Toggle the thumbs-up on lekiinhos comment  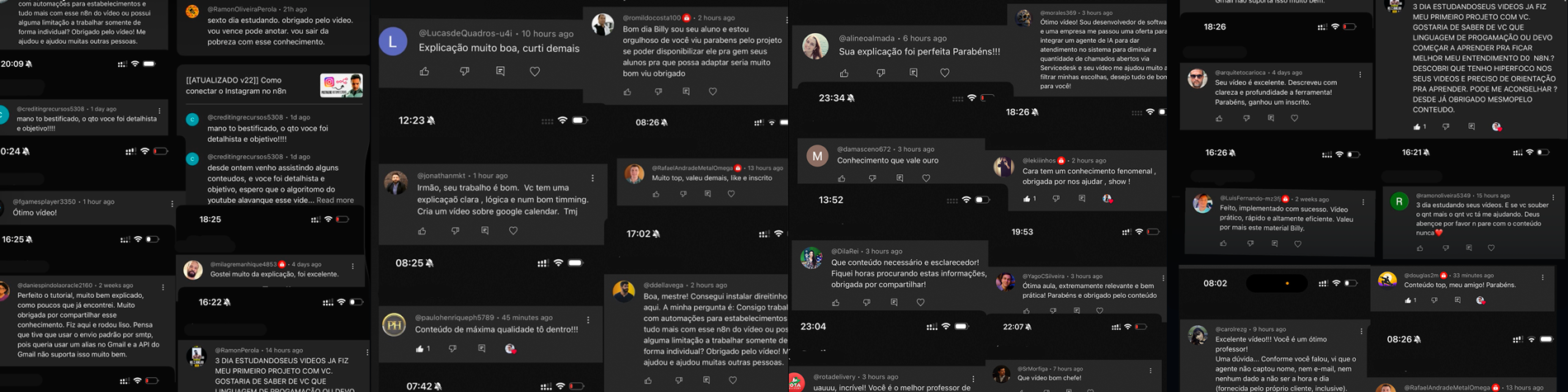1027,199
